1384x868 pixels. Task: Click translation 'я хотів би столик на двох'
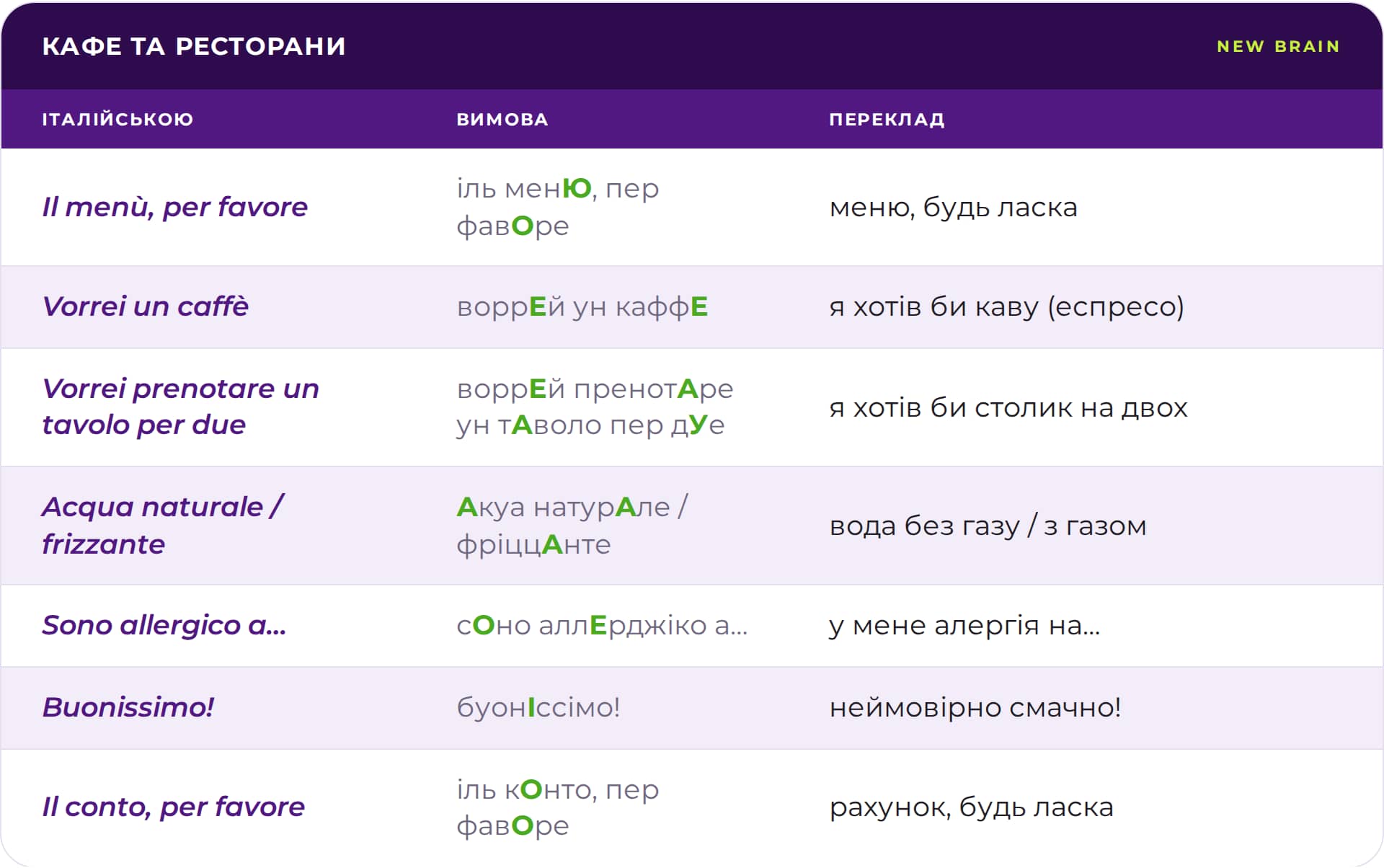pyautogui.click(x=1008, y=408)
